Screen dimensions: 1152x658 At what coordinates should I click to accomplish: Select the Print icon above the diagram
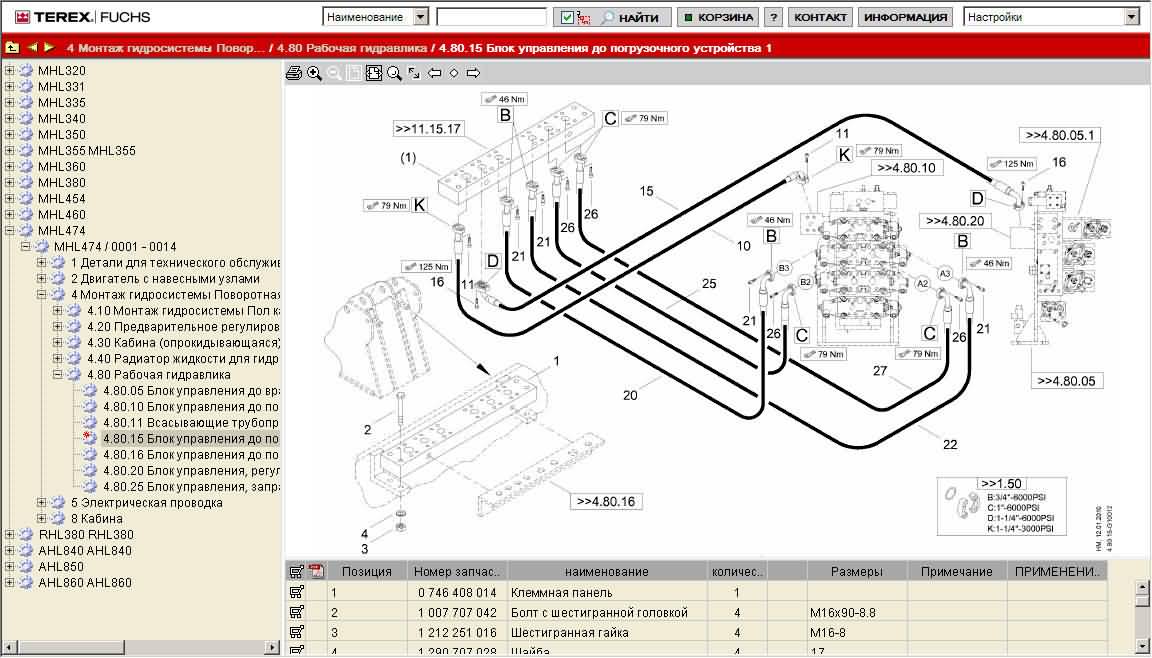(295, 72)
